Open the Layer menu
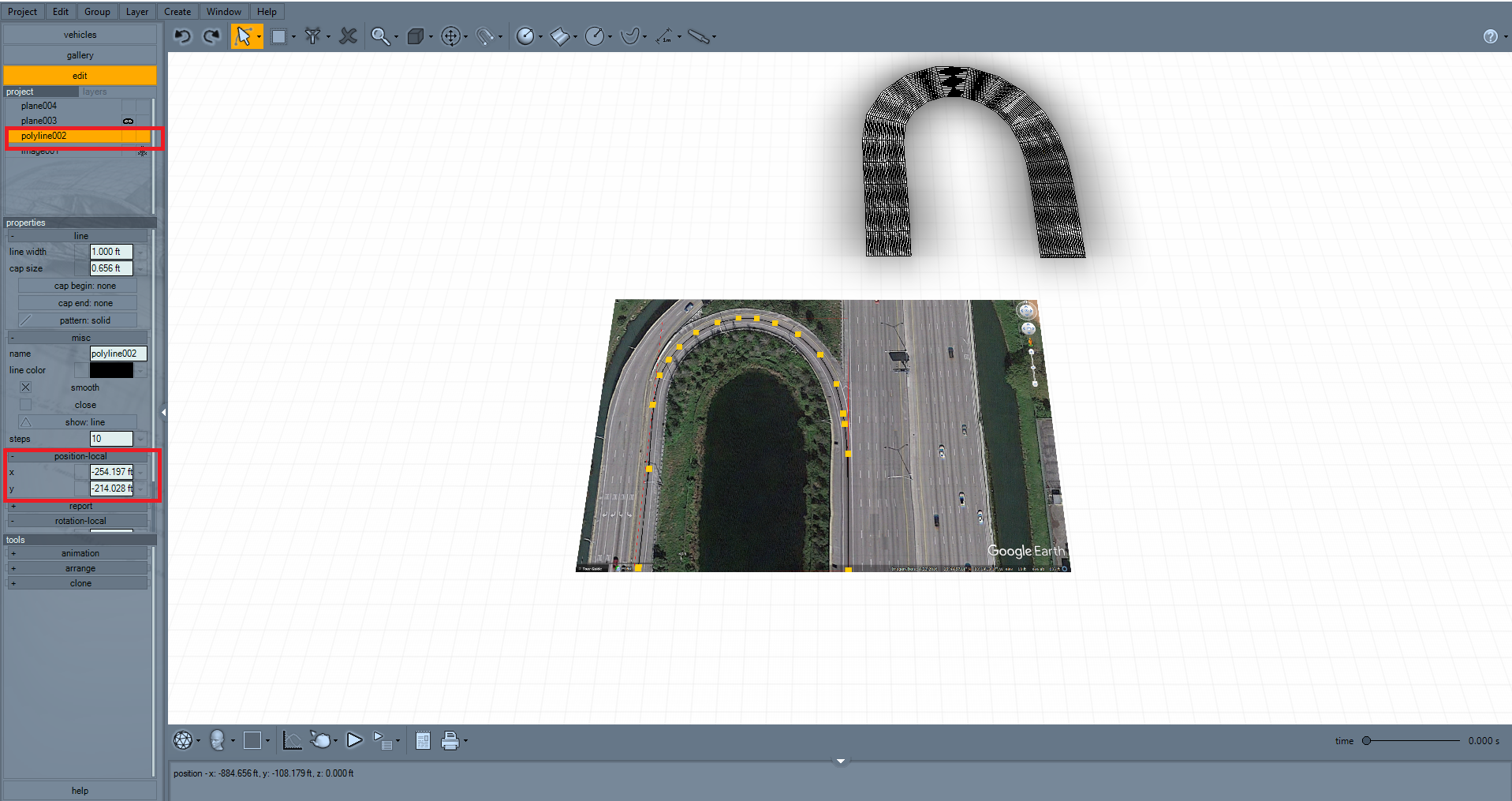The width and height of the screenshot is (1512, 801). 137,12
